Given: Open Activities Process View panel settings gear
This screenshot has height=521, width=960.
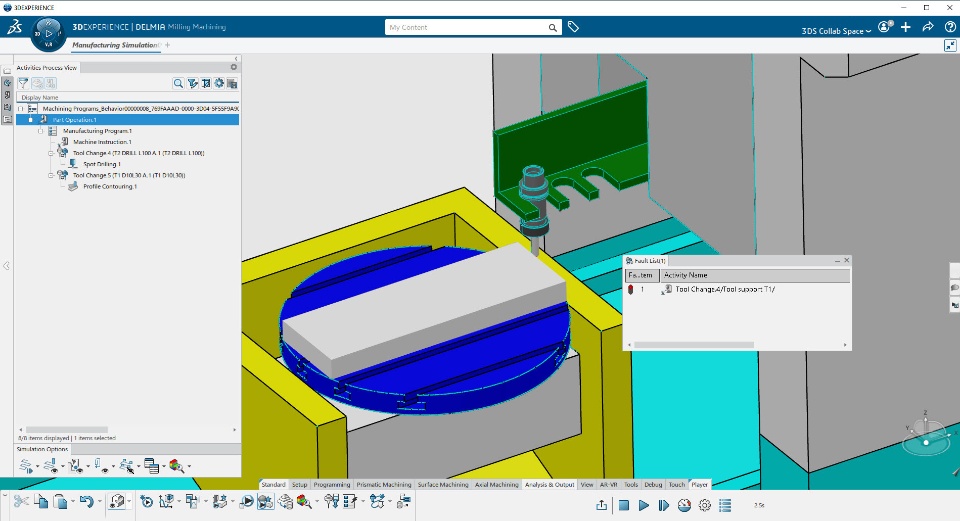Looking at the screenshot, I should pyautogui.click(x=233, y=67).
